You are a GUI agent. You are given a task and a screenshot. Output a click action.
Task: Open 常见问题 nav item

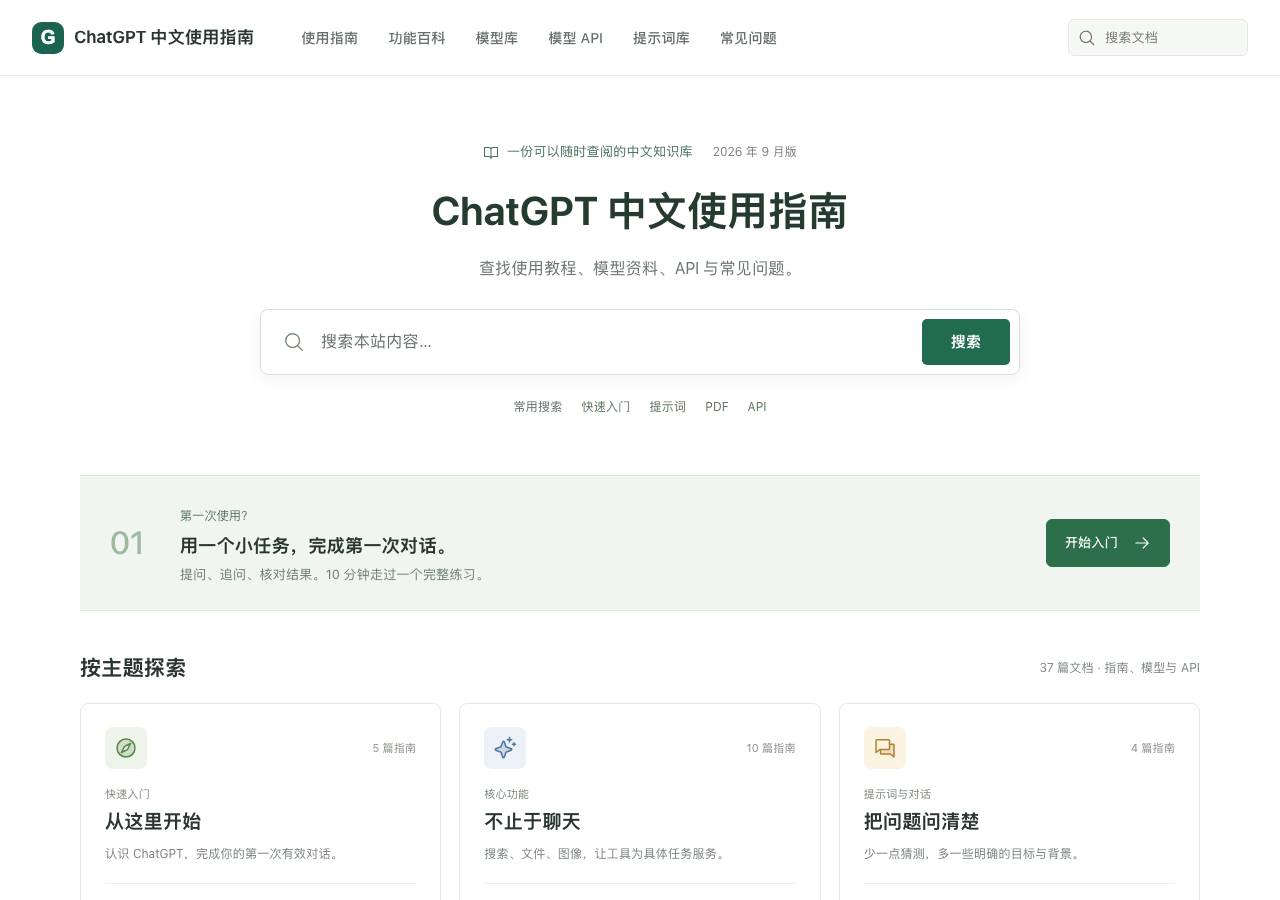pos(748,38)
